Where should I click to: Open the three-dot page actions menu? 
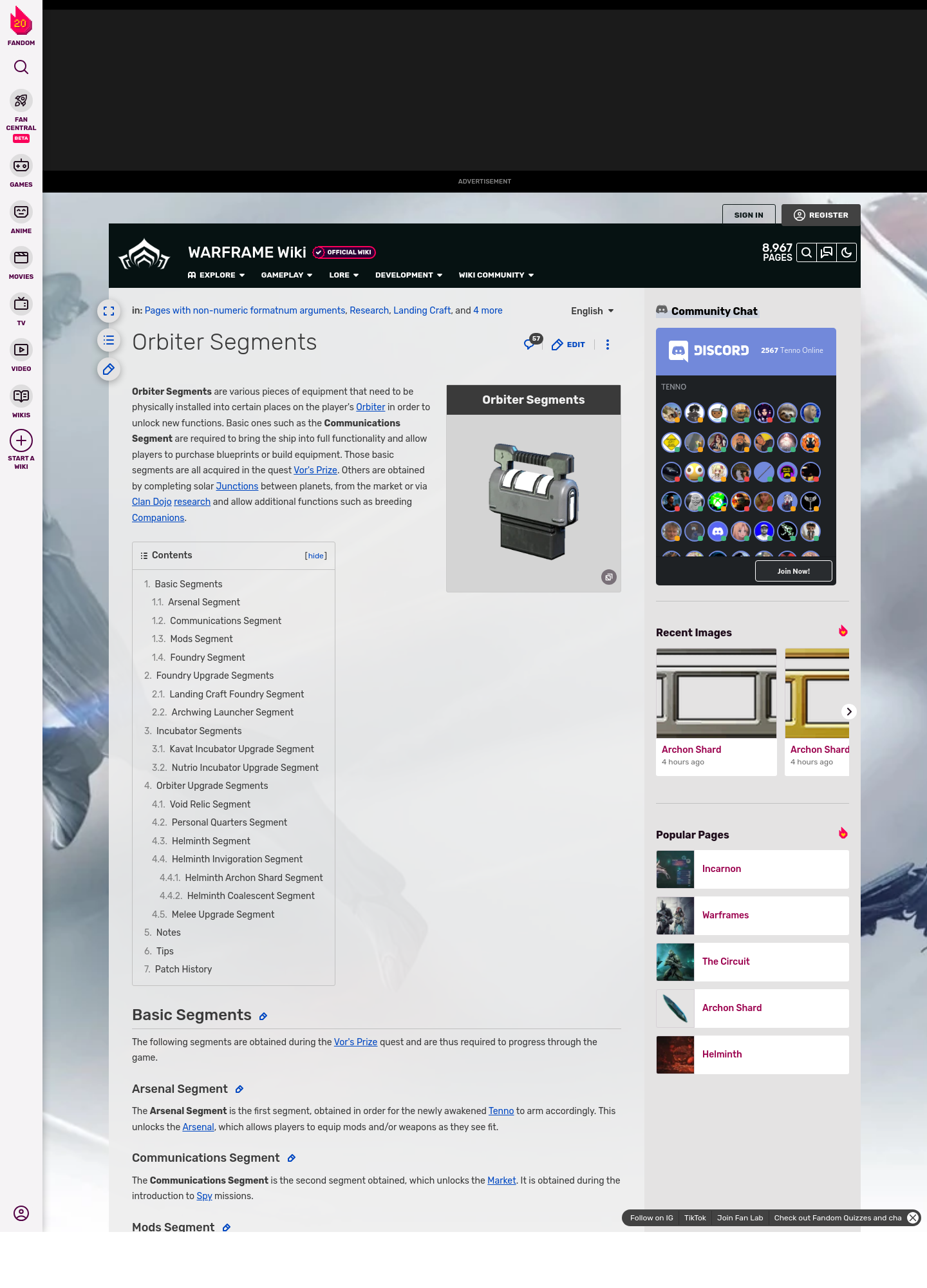(x=608, y=345)
